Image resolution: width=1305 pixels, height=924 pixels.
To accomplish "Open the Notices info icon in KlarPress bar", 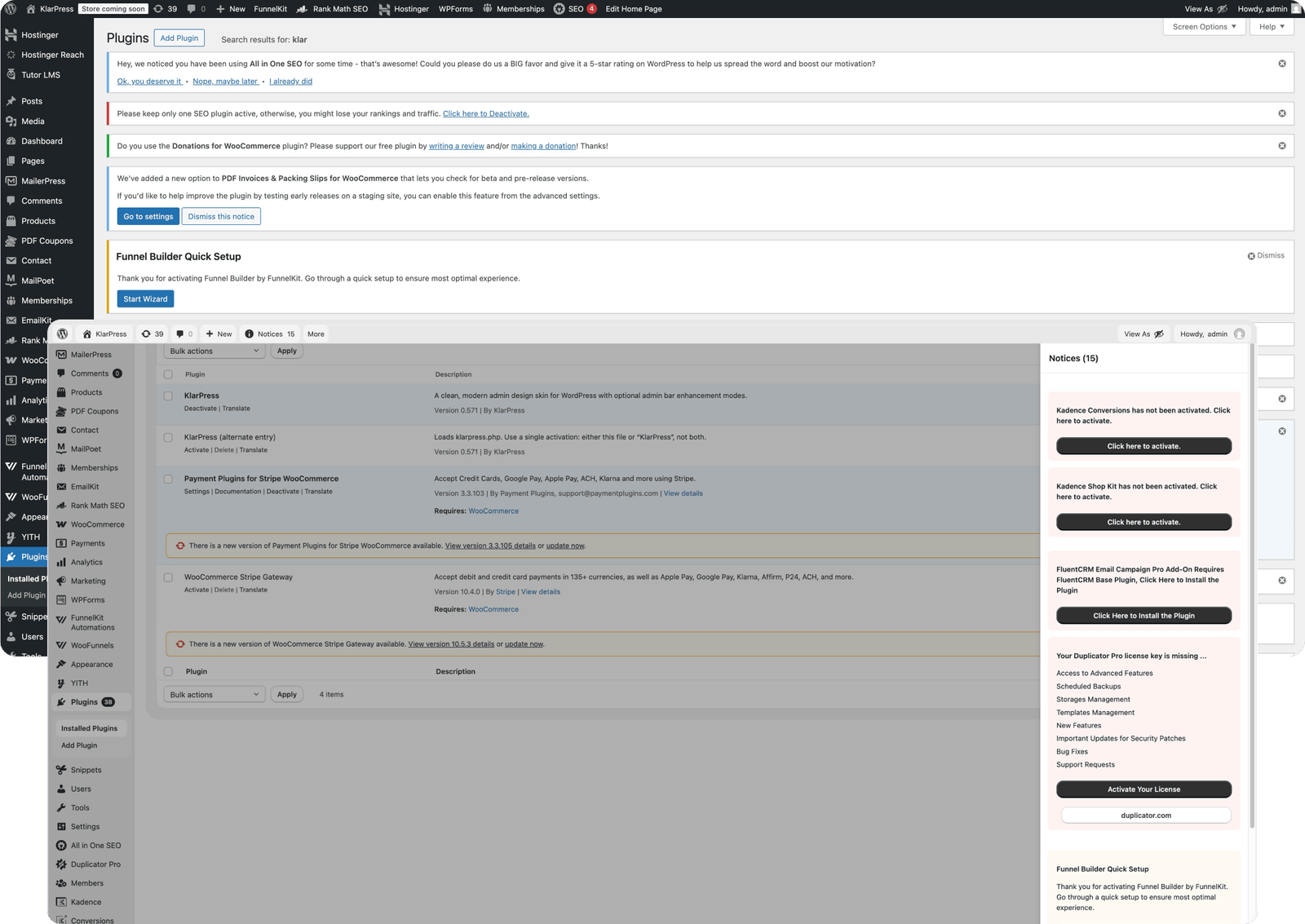I will click(x=250, y=334).
